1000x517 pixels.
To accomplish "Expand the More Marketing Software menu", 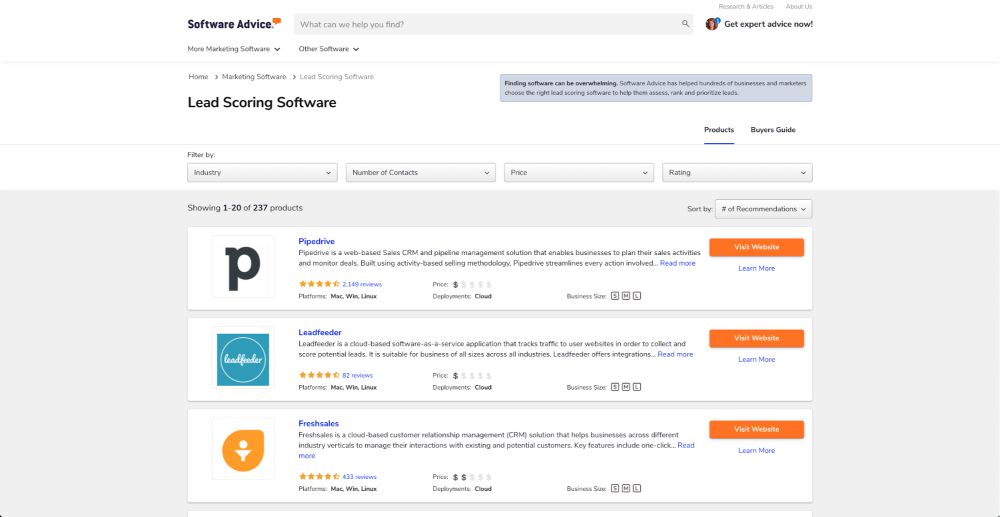I will click(x=233, y=49).
